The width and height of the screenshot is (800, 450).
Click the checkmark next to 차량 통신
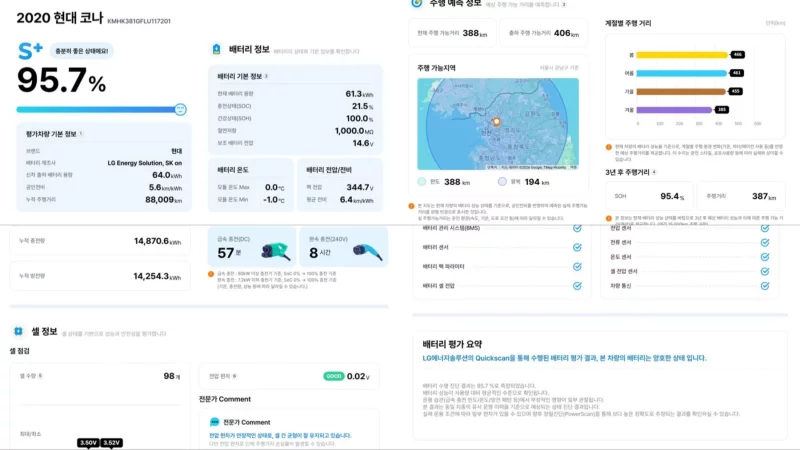(x=764, y=285)
